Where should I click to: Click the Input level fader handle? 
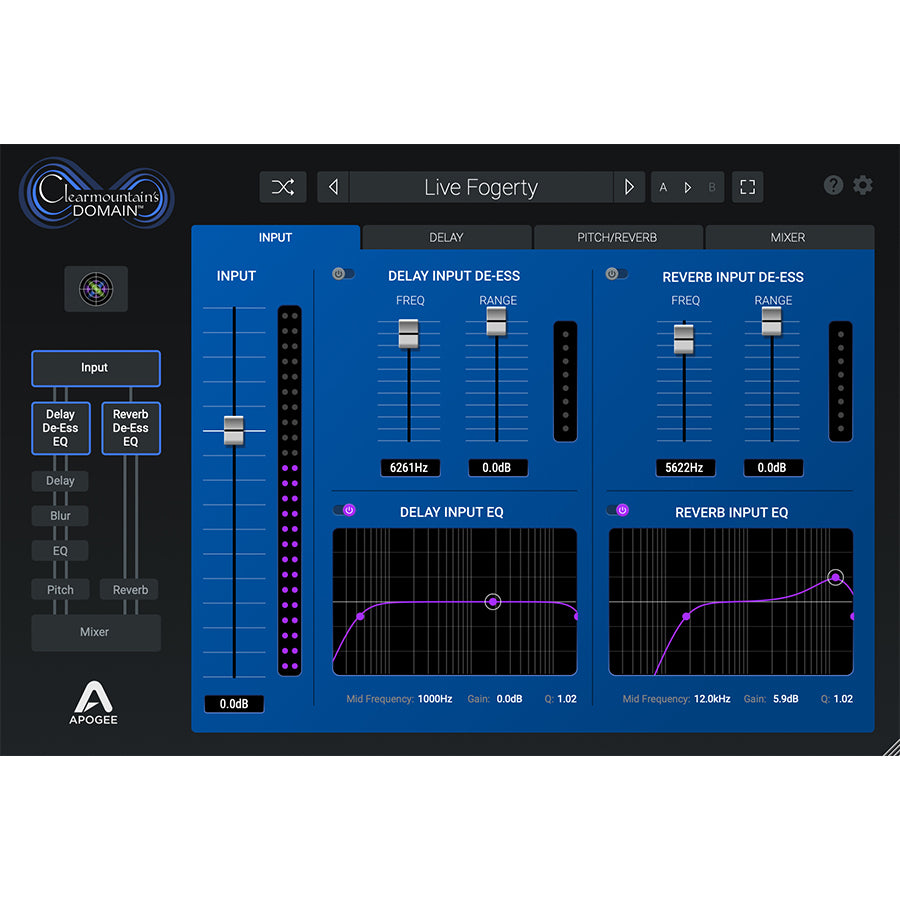(234, 430)
